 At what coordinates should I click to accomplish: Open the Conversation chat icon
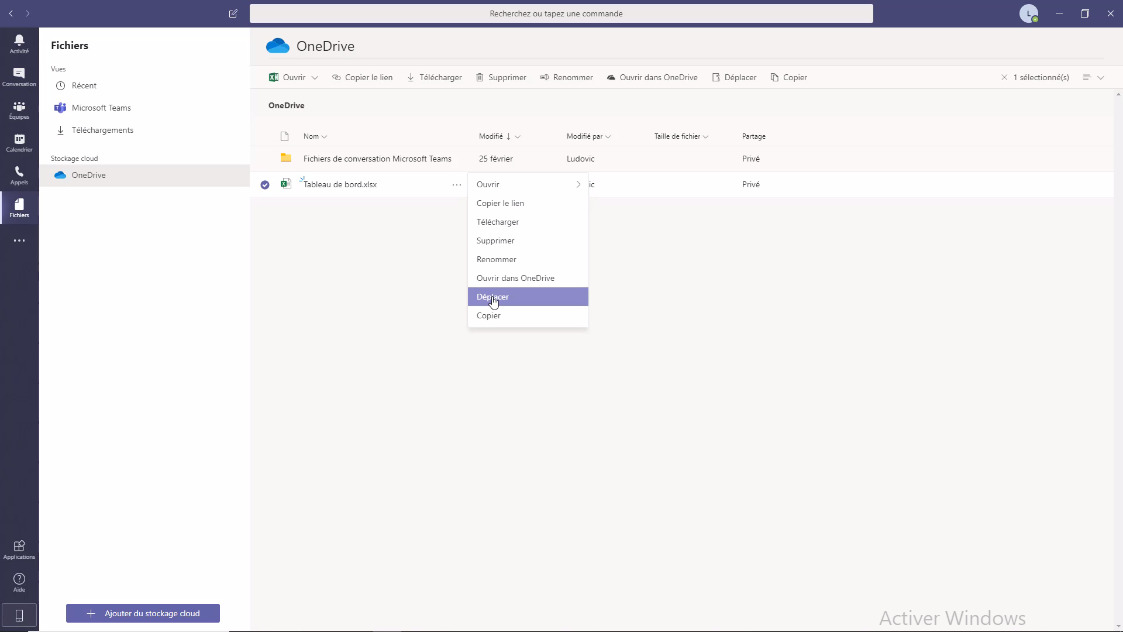click(19, 77)
